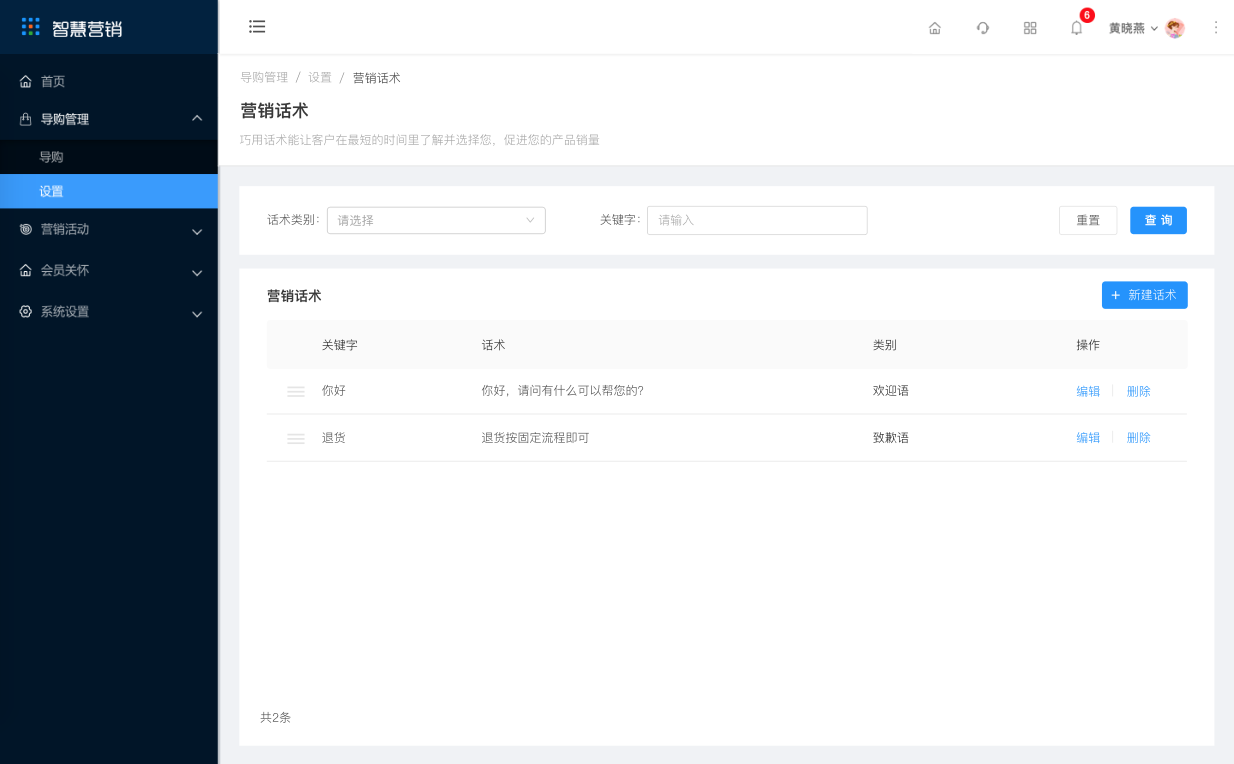Image resolution: width=1234 pixels, height=764 pixels.
Task: Open the 黄晓燕 user dropdown
Action: pyautogui.click(x=1133, y=28)
